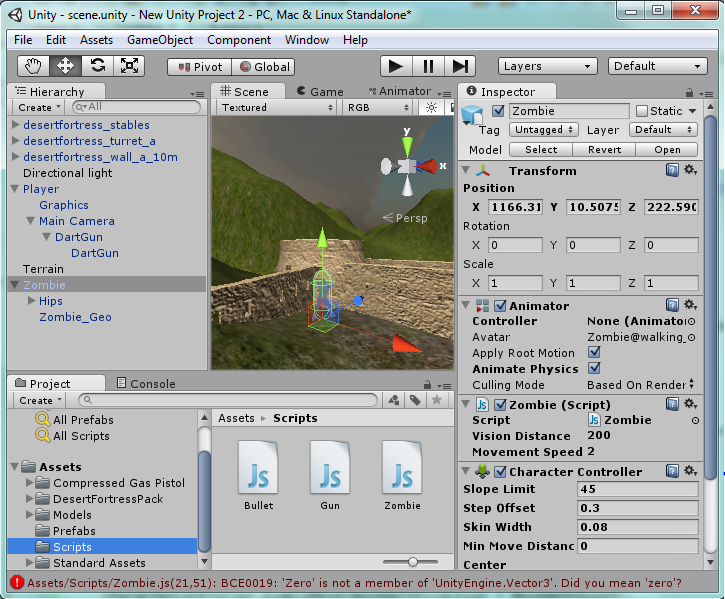Switch to the Console tab
This screenshot has height=599, width=725.
click(x=146, y=383)
